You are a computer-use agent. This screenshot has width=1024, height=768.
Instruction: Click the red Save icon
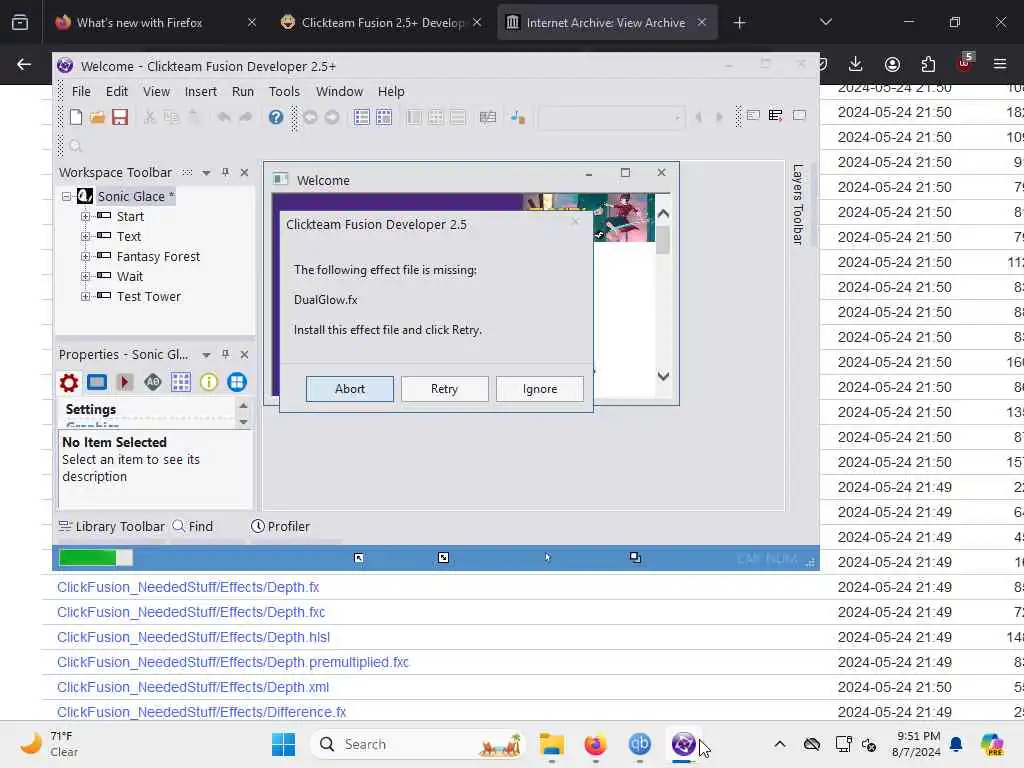pos(120,117)
